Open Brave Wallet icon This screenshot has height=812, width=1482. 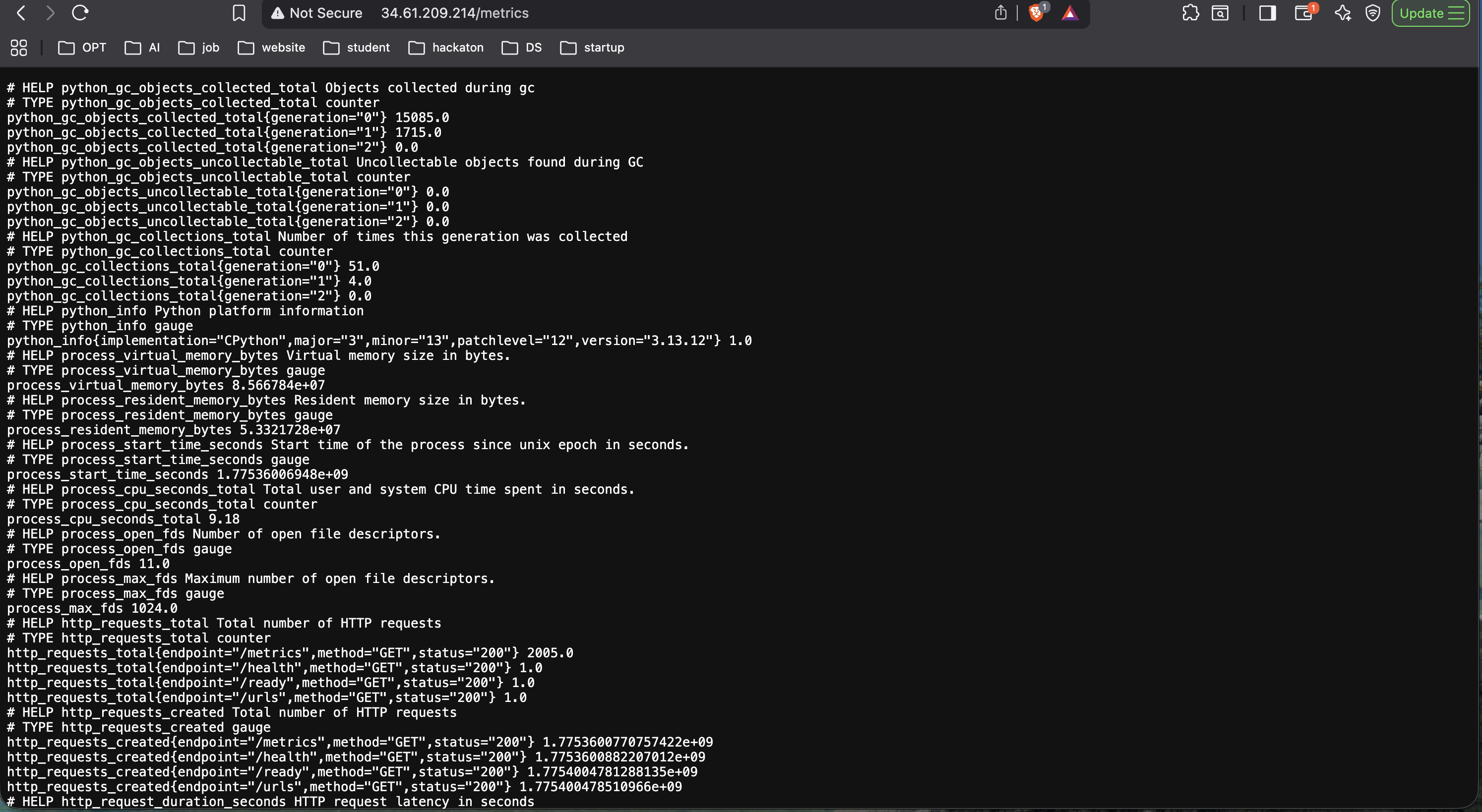point(1303,13)
